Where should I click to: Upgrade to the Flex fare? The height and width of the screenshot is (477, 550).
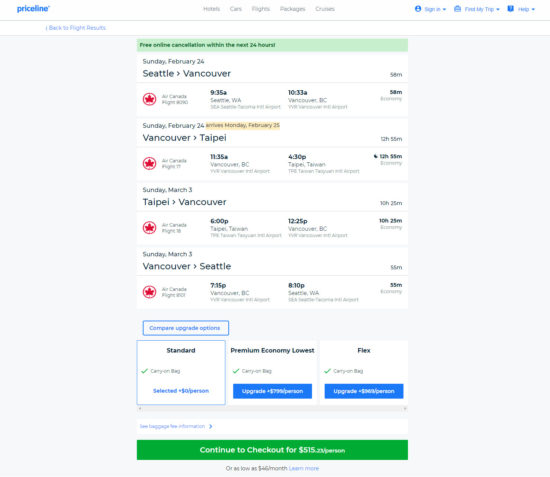pos(364,391)
